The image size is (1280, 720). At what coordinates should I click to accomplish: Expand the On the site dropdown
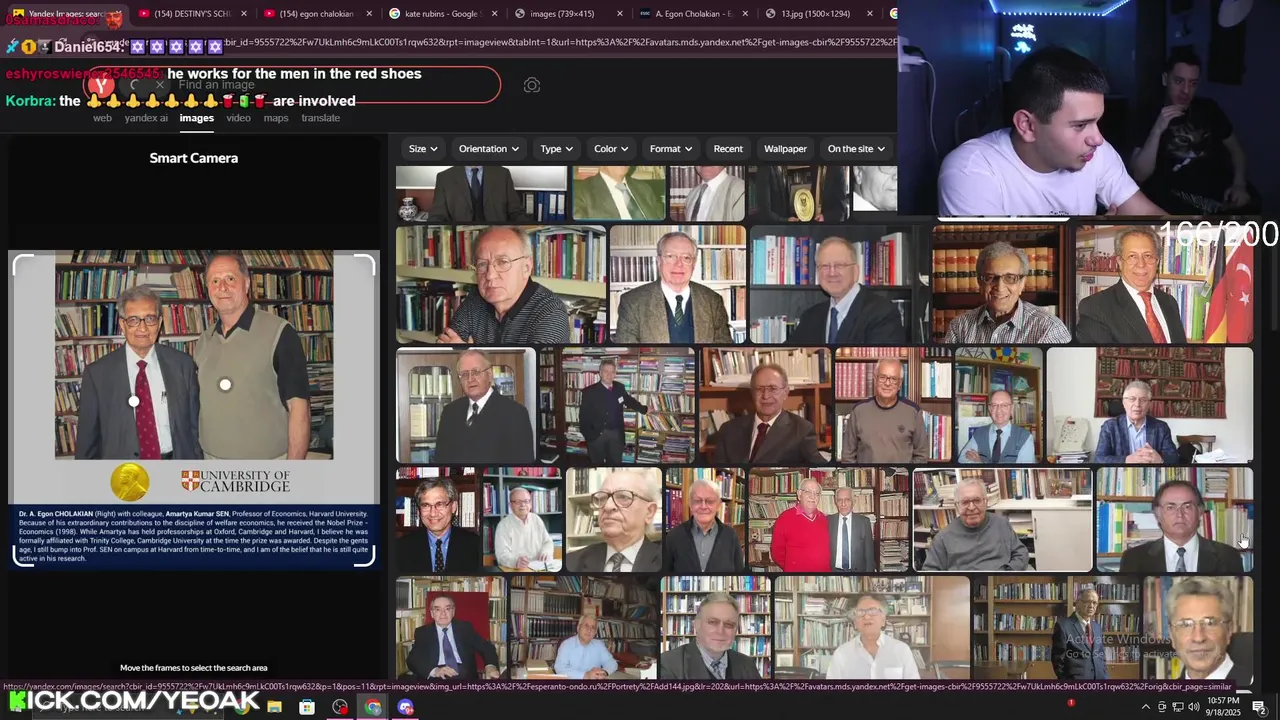pyautogui.click(x=857, y=149)
